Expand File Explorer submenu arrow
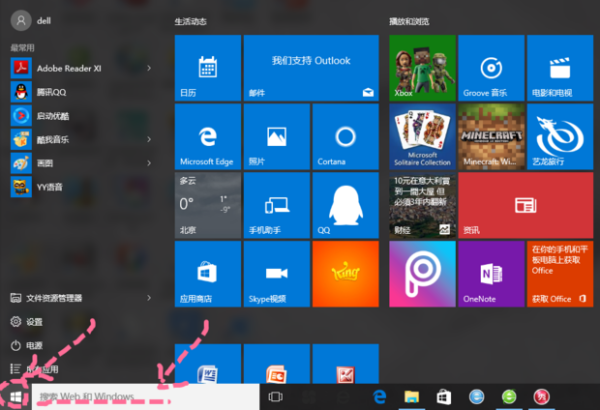This screenshot has width=600, height=410. tap(149, 298)
